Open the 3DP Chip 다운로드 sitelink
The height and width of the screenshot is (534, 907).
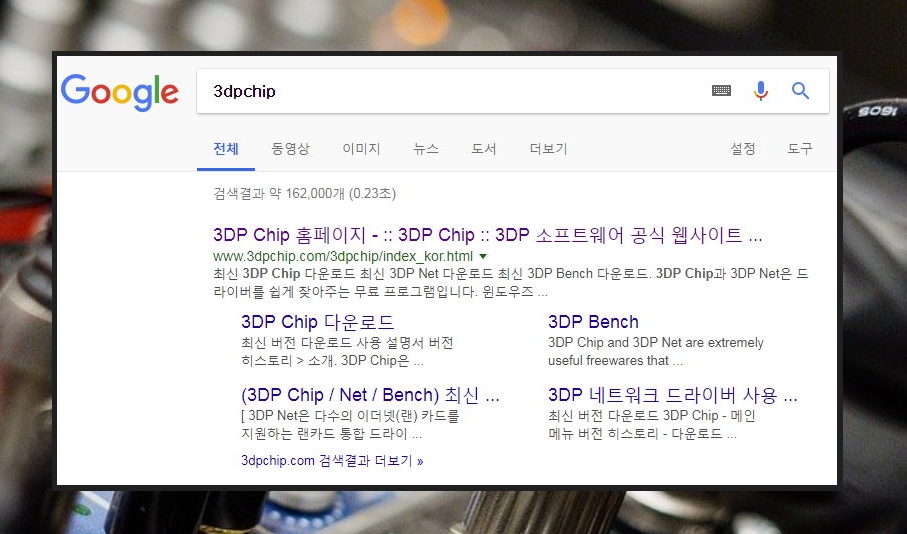pos(317,322)
